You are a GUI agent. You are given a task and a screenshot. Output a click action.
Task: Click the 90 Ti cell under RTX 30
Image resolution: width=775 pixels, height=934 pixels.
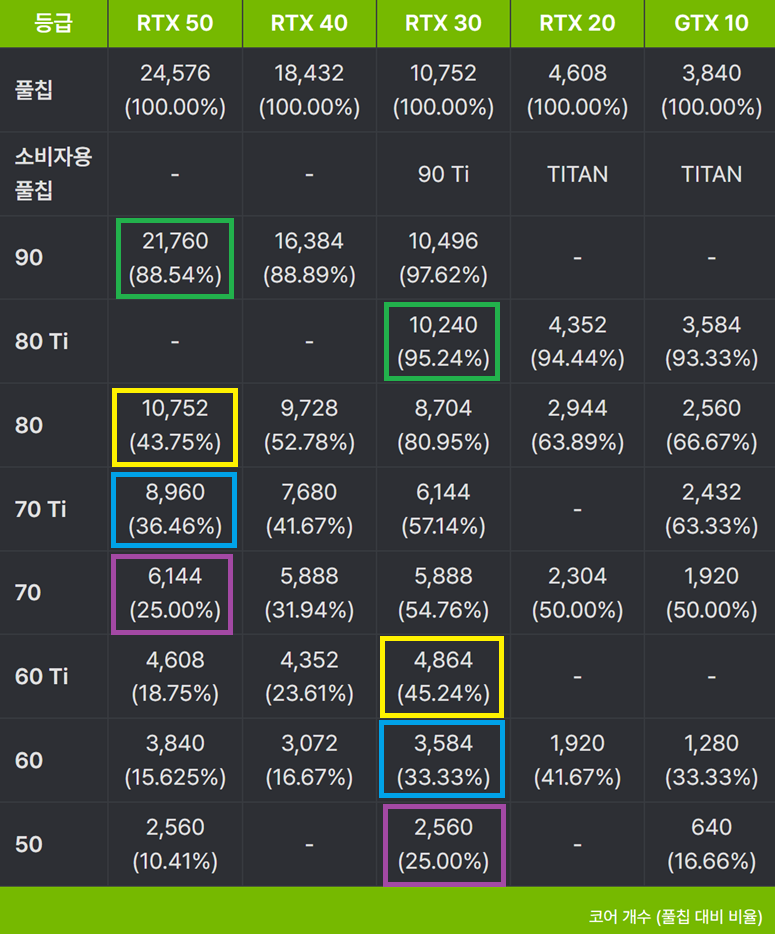pyautogui.click(x=443, y=174)
